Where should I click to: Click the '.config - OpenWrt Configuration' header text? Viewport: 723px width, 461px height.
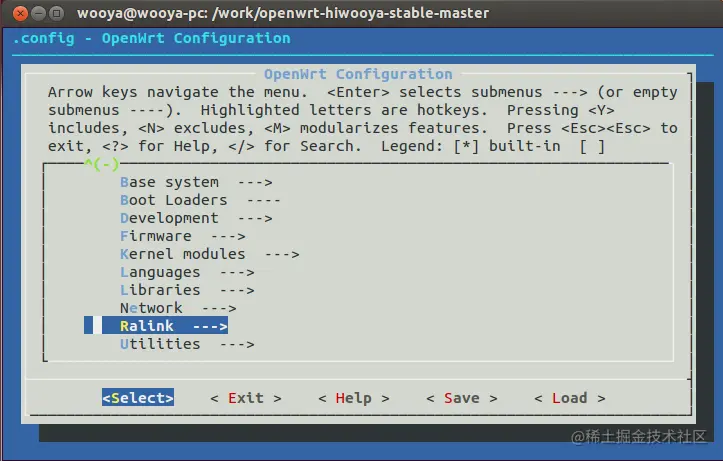pyautogui.click(x=151, y=38)
